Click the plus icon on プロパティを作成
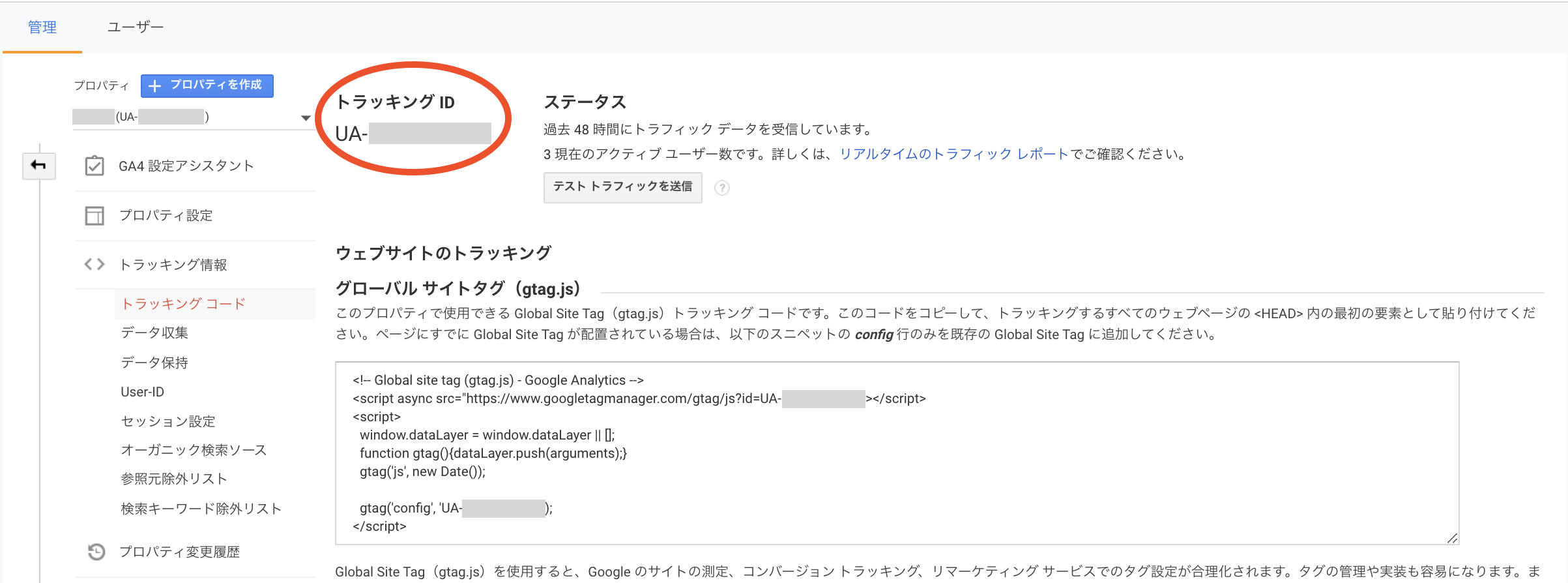Viewport: 1568px width, 583px height. point(154,85)
